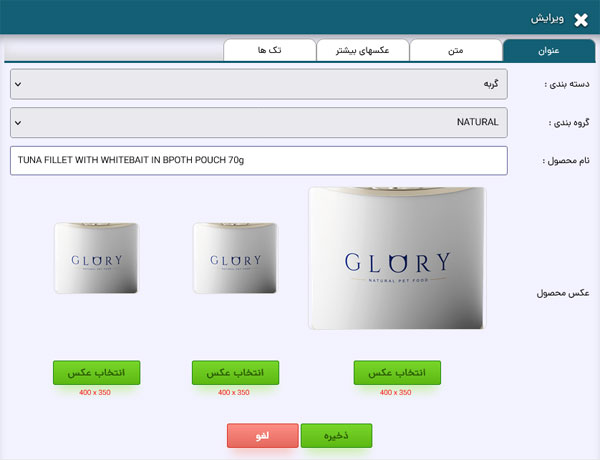
Task: Click the 400 x 350 note under large image
Action: click(396, 392)
